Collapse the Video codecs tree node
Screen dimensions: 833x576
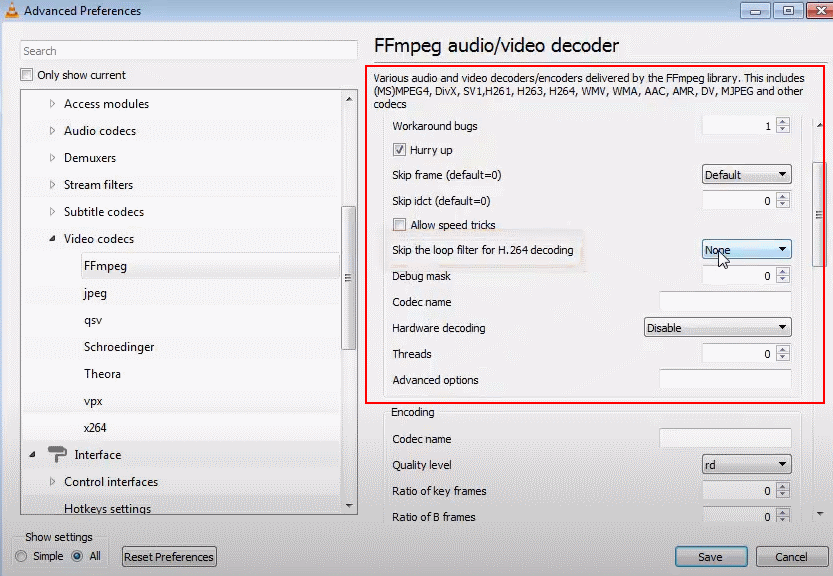[53, 239]
